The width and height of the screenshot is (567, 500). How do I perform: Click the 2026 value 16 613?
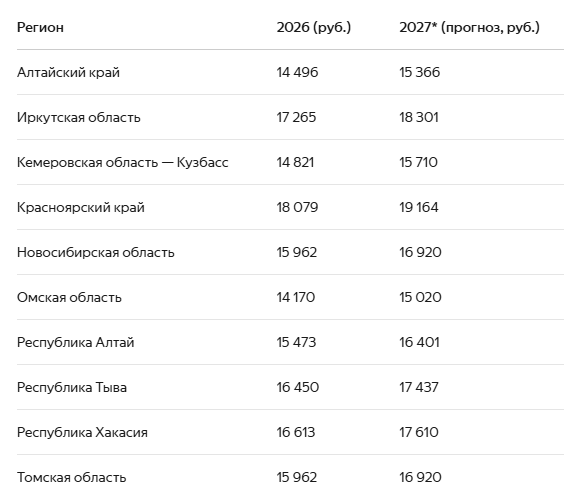296,432
